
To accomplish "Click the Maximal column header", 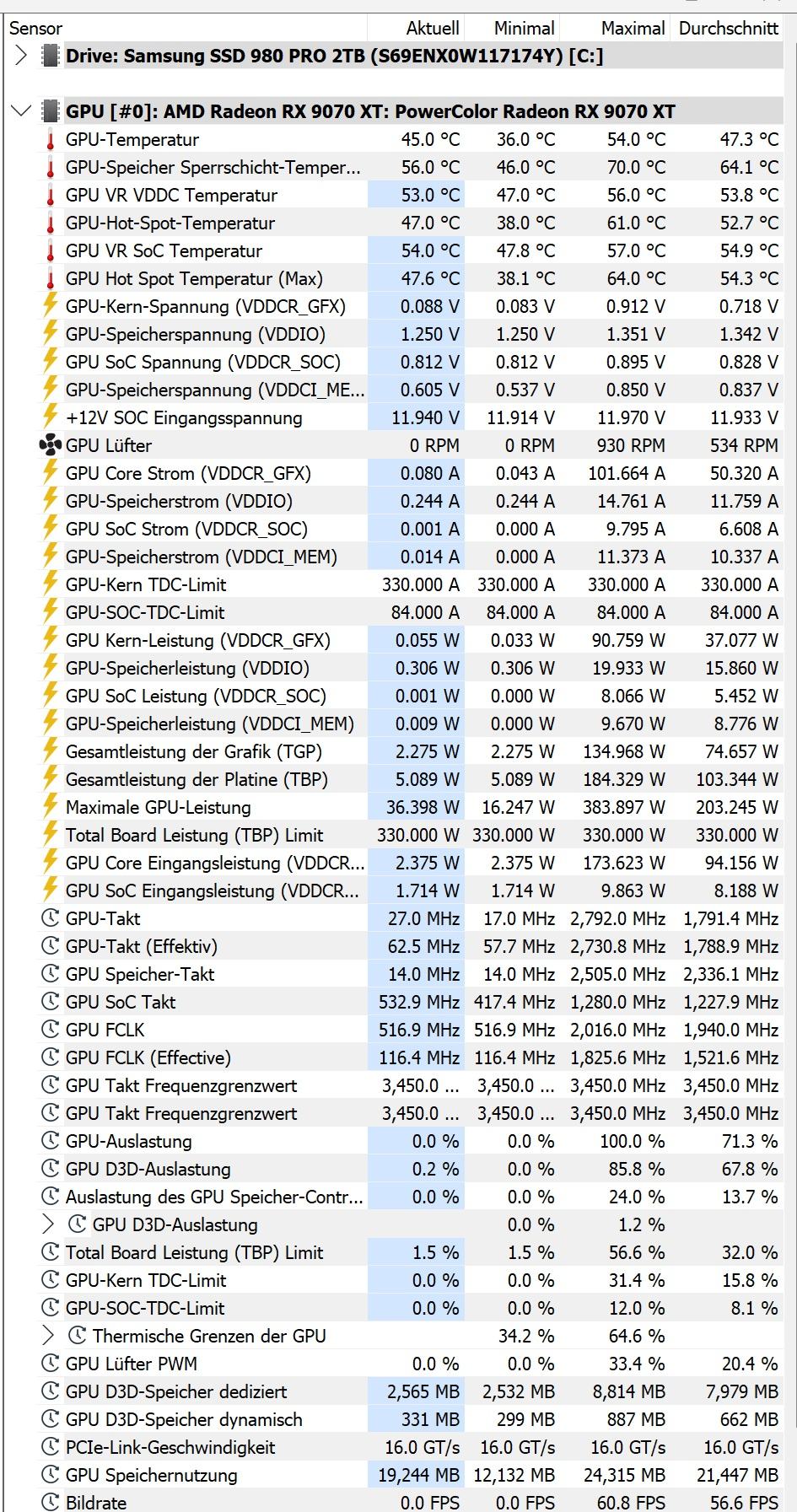I will (x=633, y=28).
